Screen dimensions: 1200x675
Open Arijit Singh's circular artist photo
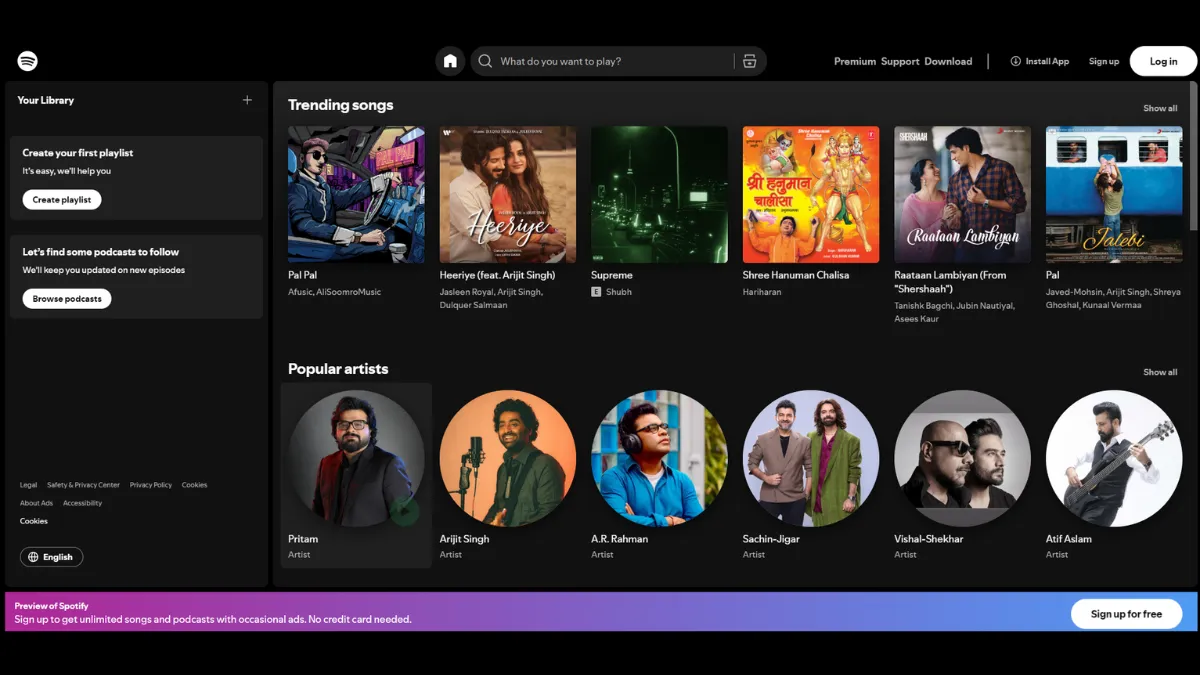pyautogui.click(x=508, y=458)
